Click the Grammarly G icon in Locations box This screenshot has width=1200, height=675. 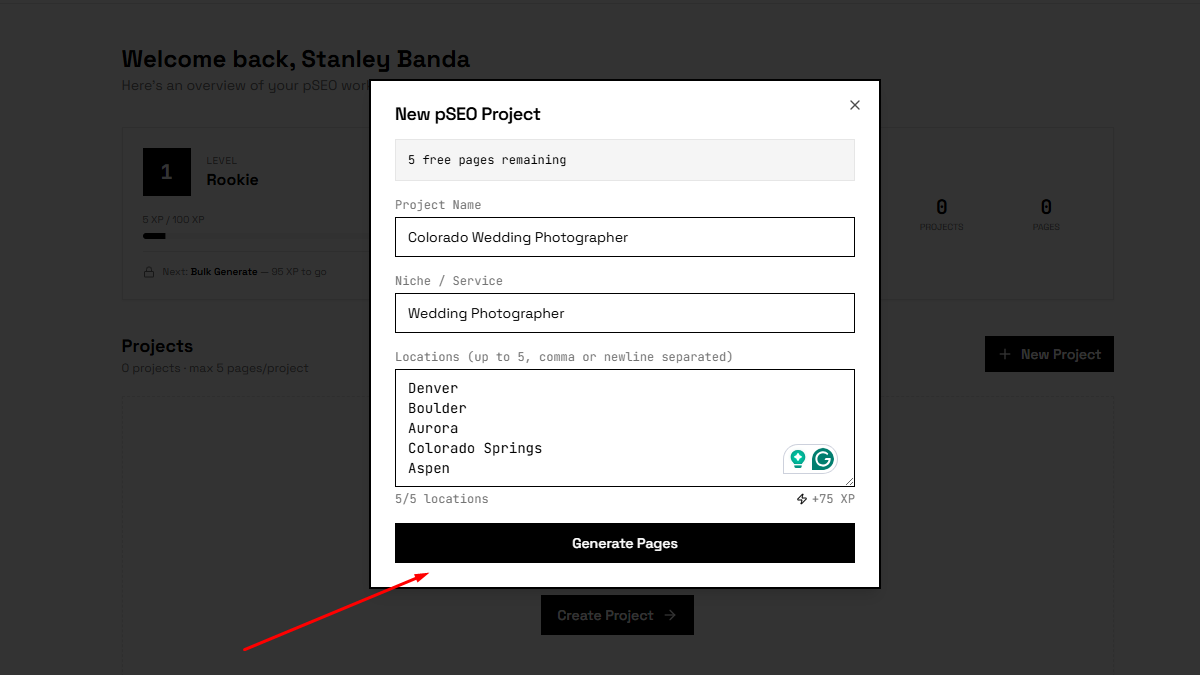click(x=823, y=459)
